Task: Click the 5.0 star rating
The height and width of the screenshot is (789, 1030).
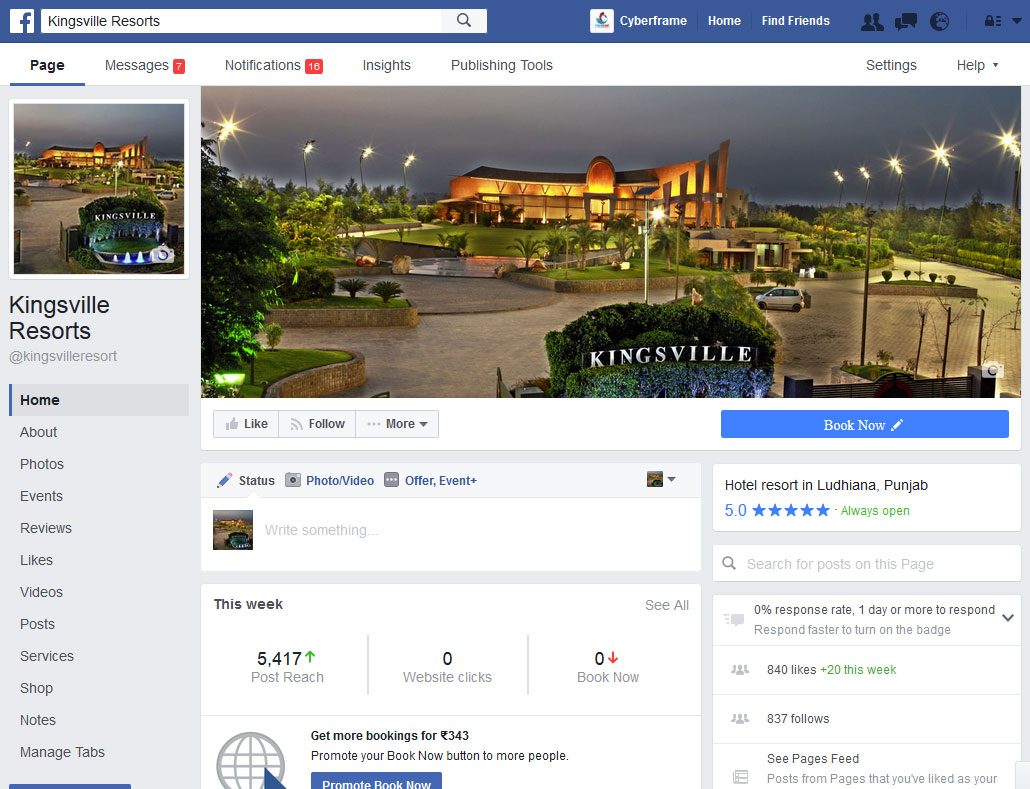Action: (777, 510)
